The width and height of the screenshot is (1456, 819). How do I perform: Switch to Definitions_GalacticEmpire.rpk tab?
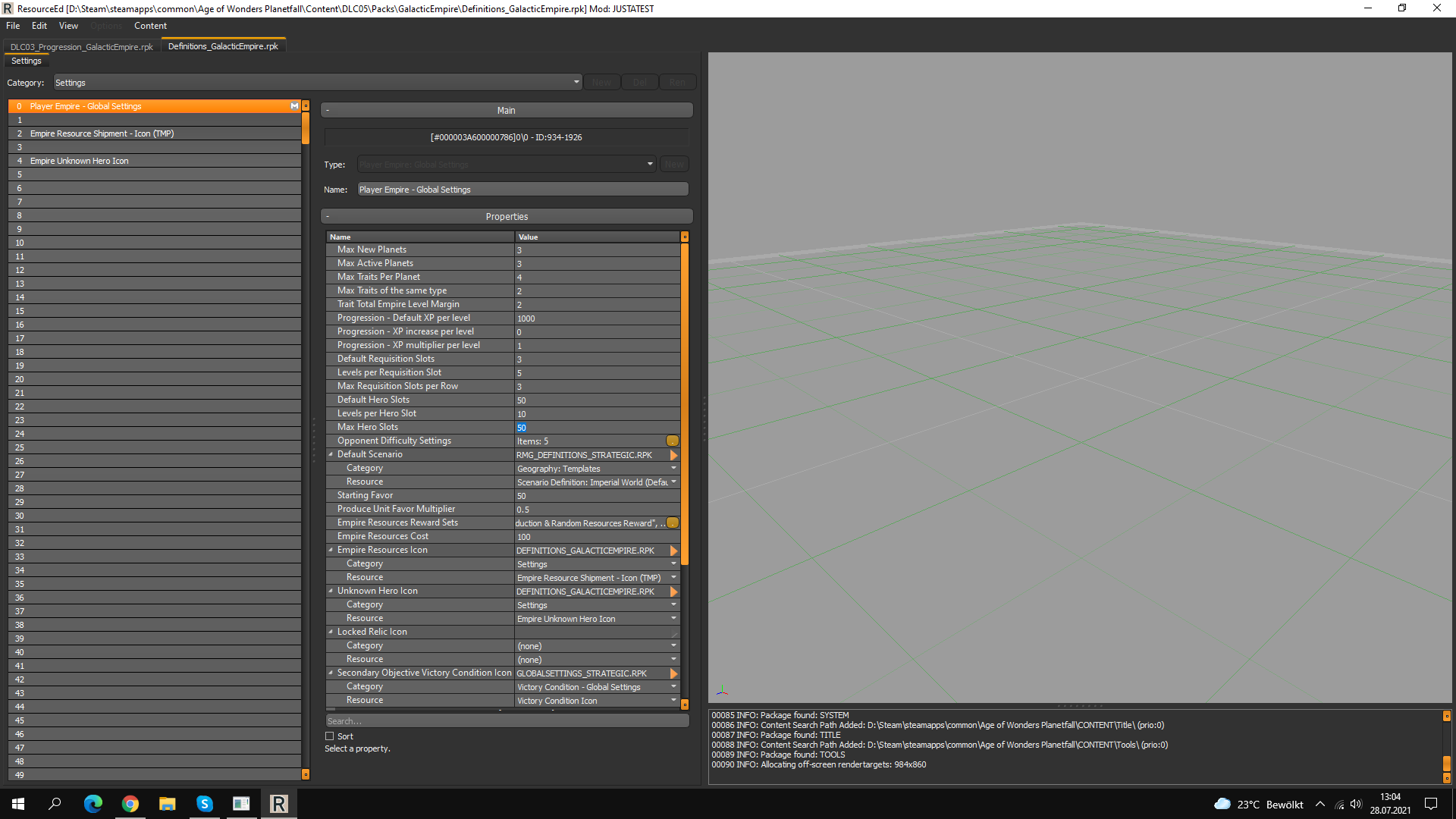(223, 46)
